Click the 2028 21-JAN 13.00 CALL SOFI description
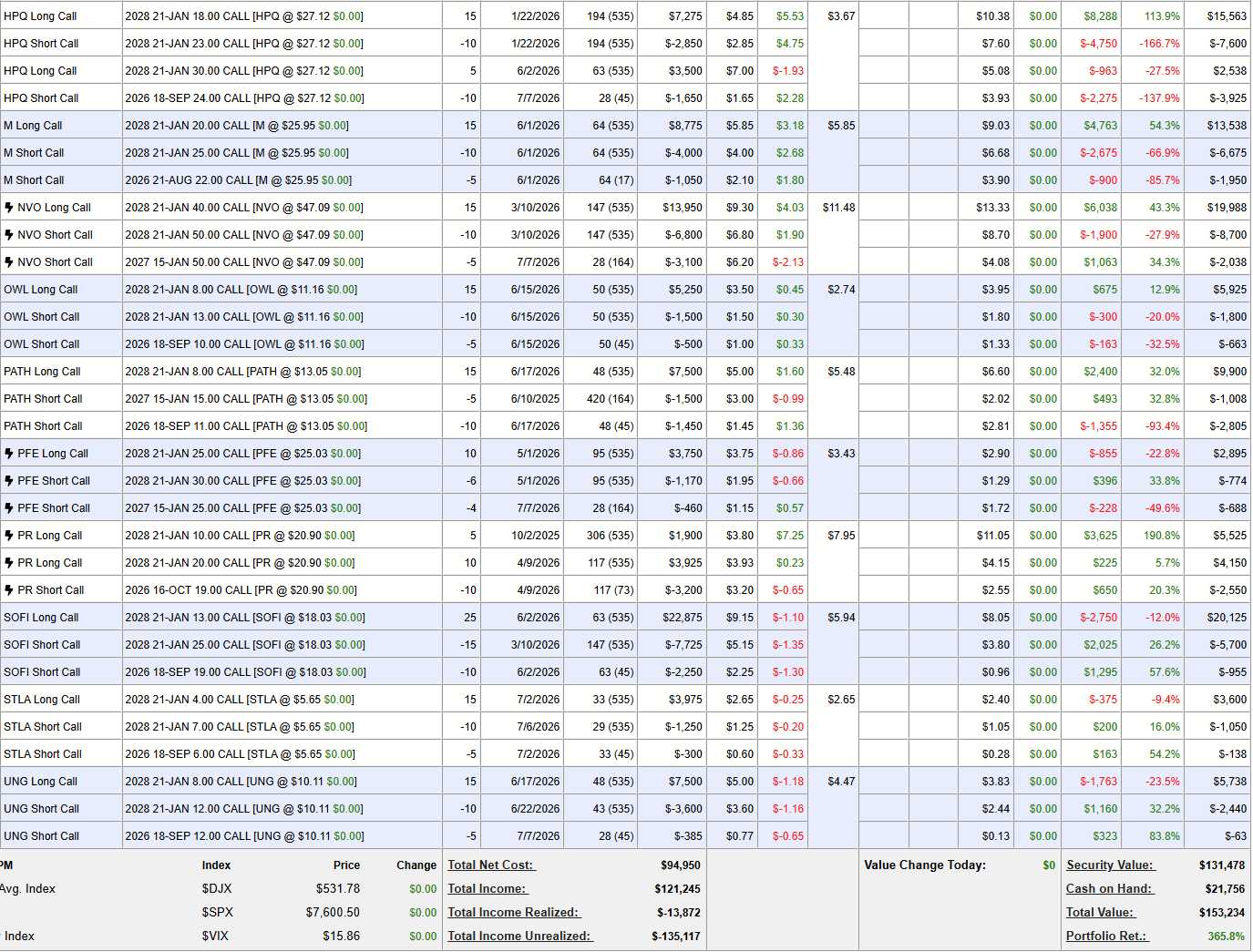 245,618
